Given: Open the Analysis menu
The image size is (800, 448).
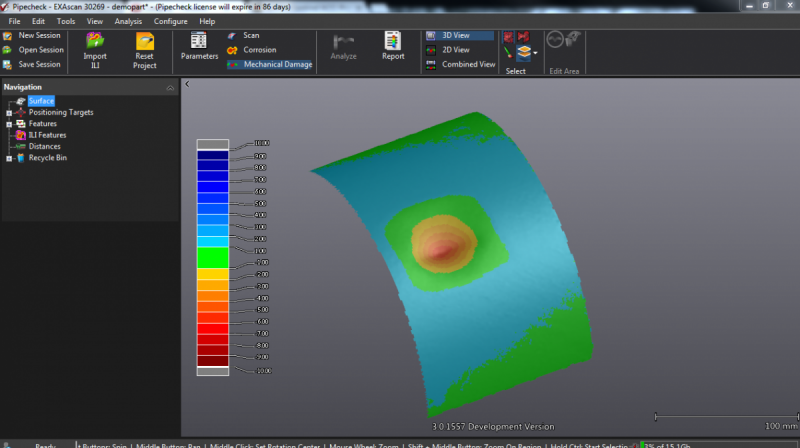Looking at the screenshot, I should pos(128,21).
